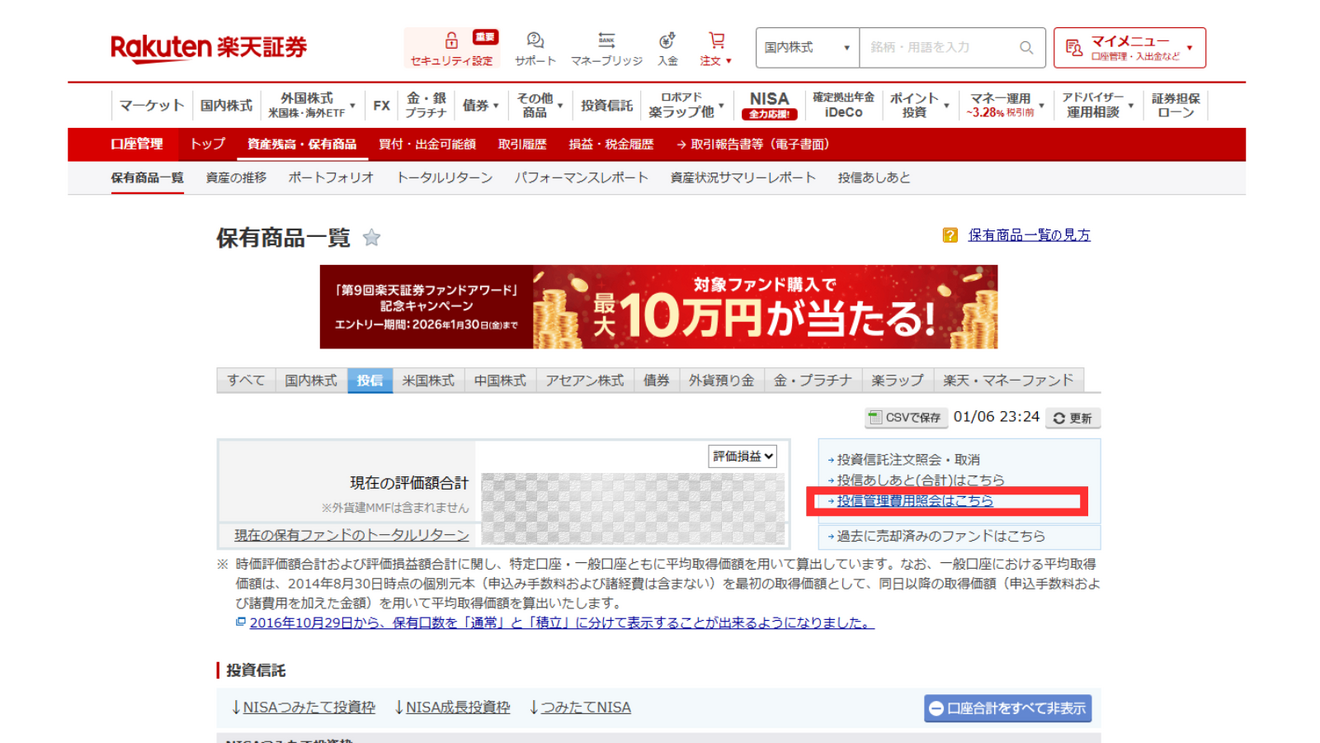Open 取引報告書等（電子書面） link
The image size is (1320, 743).
point(752,145)
